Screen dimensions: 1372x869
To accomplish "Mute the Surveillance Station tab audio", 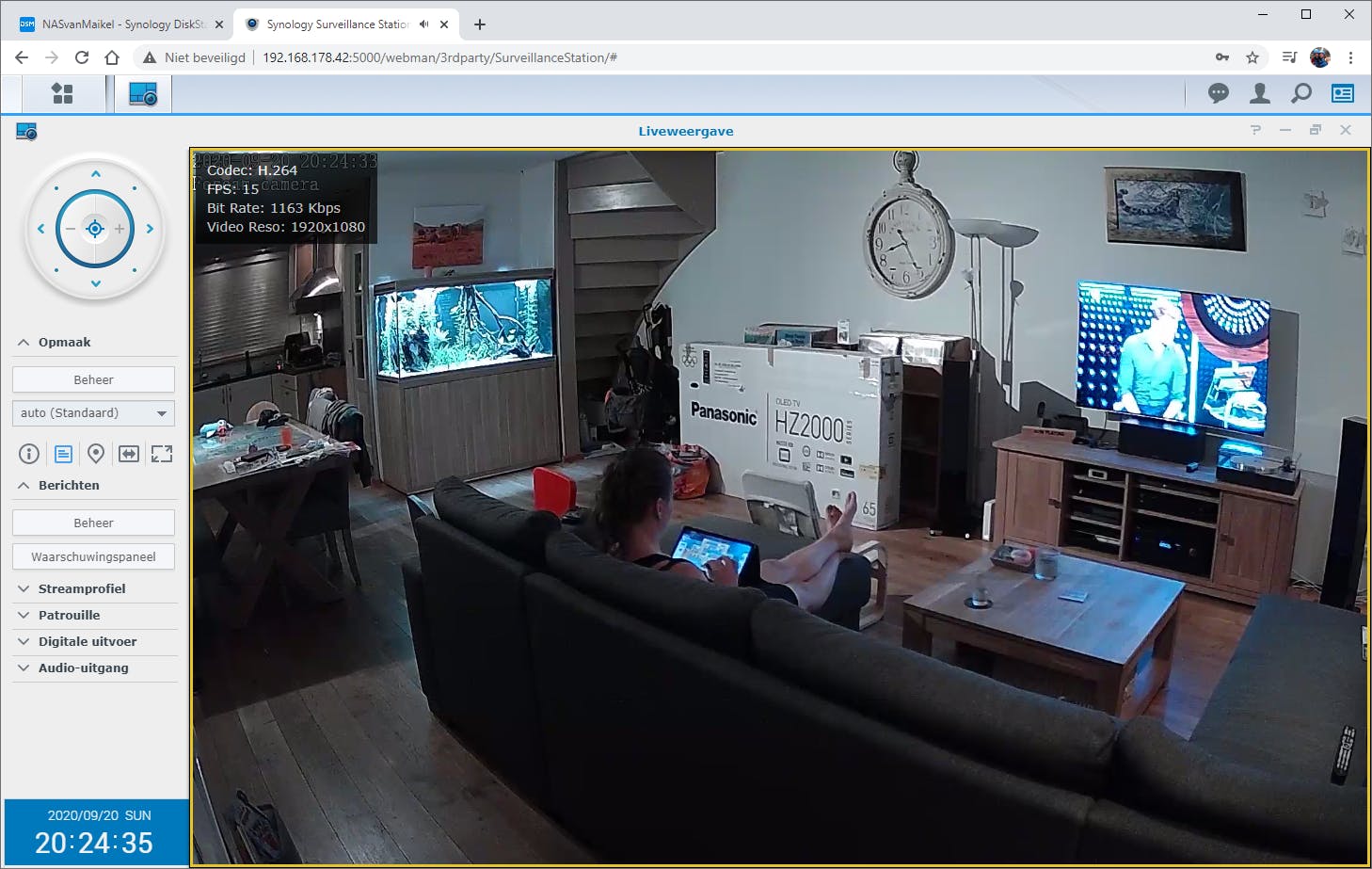I will coord(423,24).
